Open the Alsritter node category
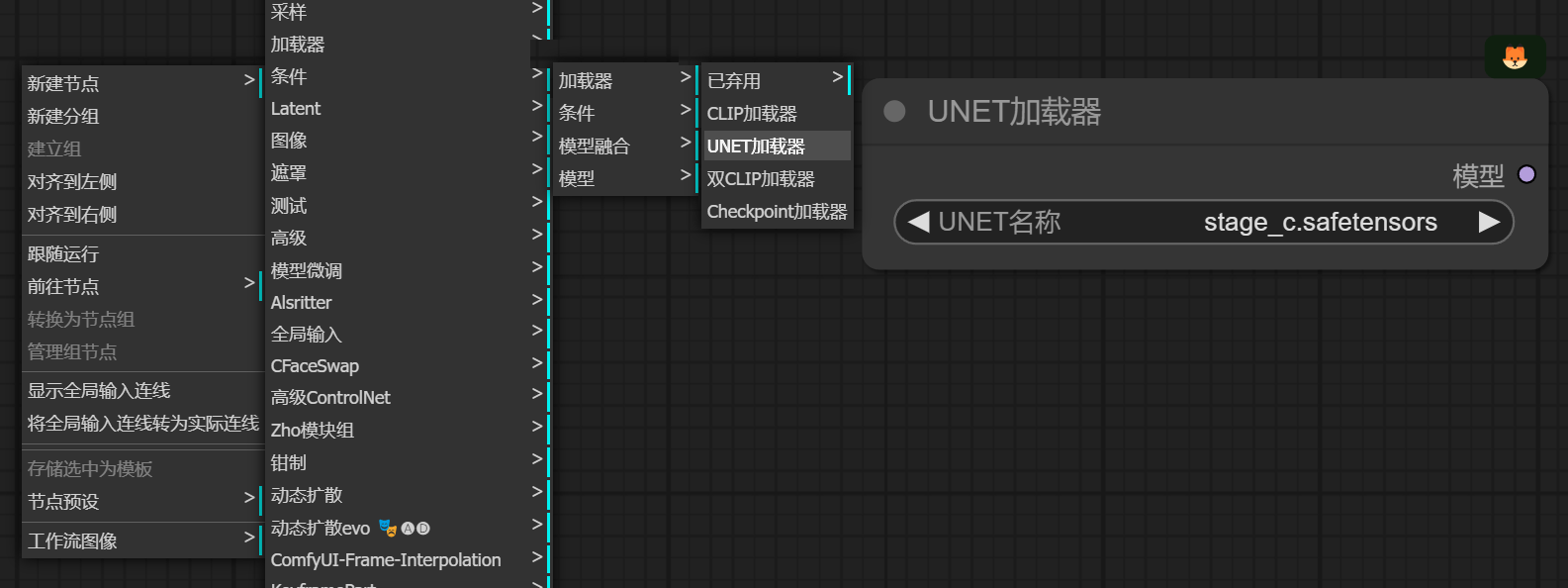The width and height of the screenshot is (1568, 588). [407, 302]
